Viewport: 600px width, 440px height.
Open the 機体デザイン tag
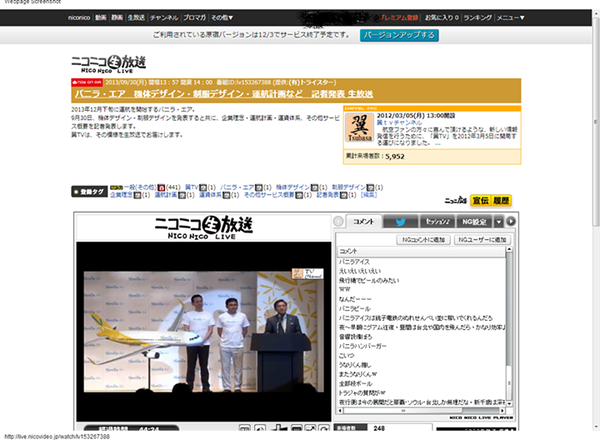[293, 187]
